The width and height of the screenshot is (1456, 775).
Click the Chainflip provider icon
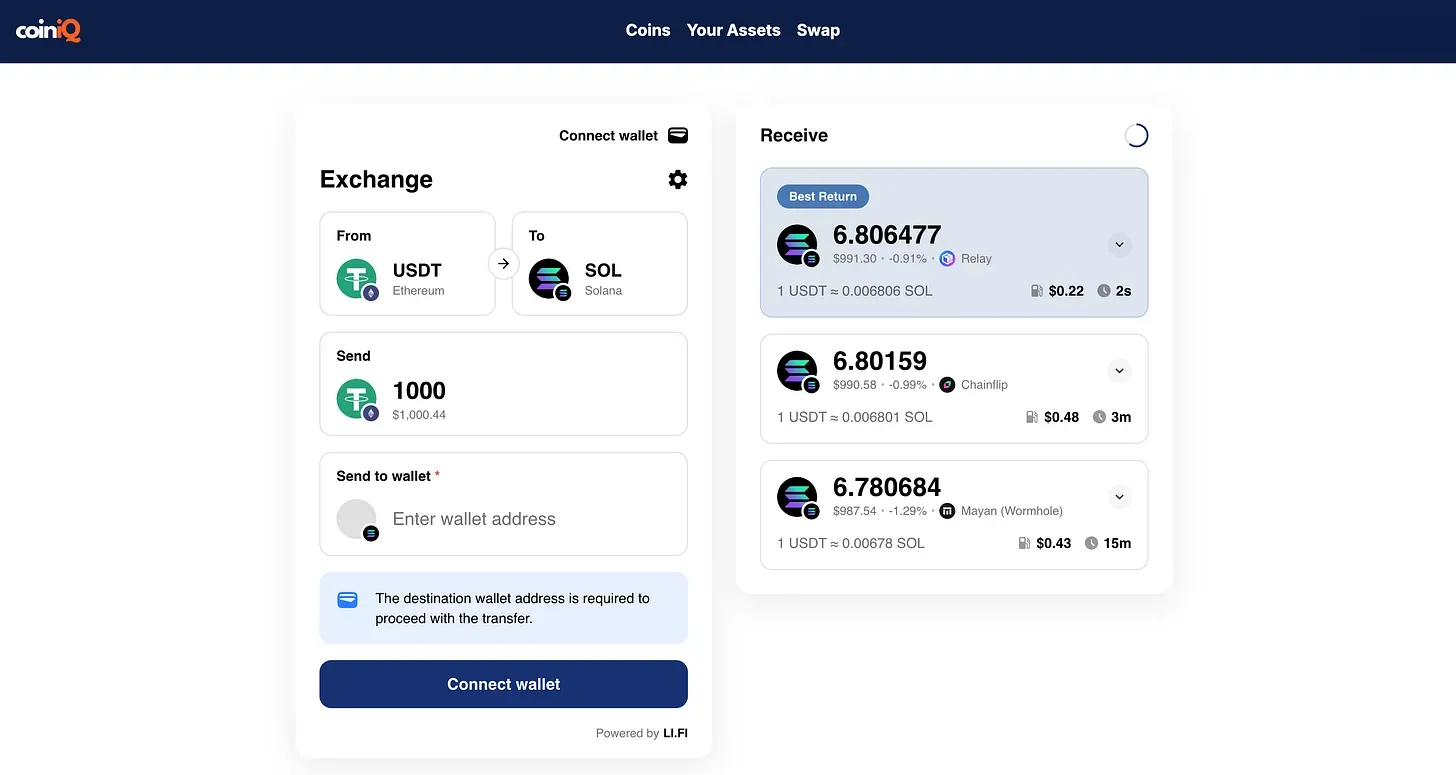click(947, 385)
